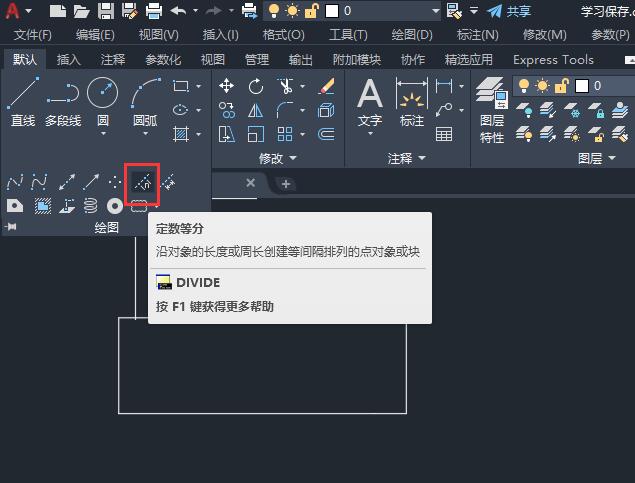Viewport: 635px width, 483px height.
Task: Click the 共享 share button
Action: click(x=509, y=11)
